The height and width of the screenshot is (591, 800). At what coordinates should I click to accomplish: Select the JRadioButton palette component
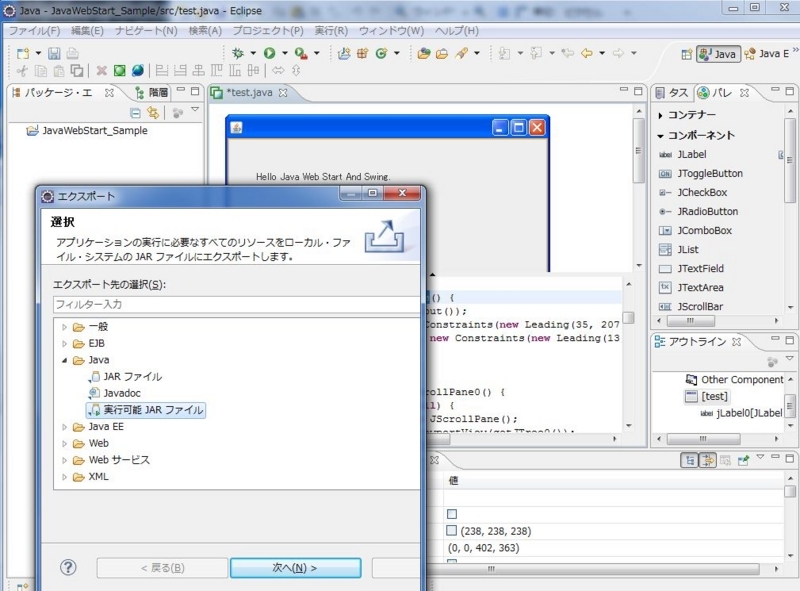698,211
